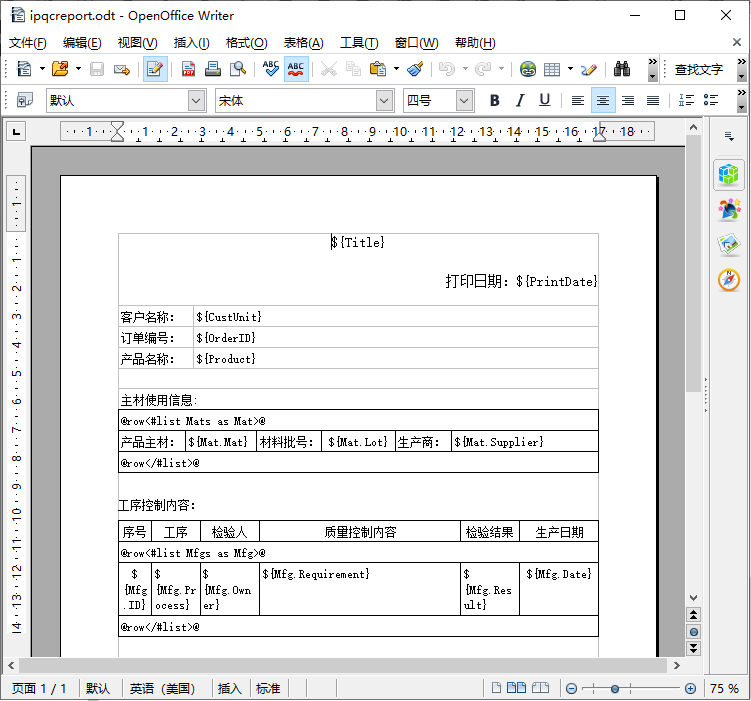
Task: Toggle numbered list icon
Action: point(686,100)
